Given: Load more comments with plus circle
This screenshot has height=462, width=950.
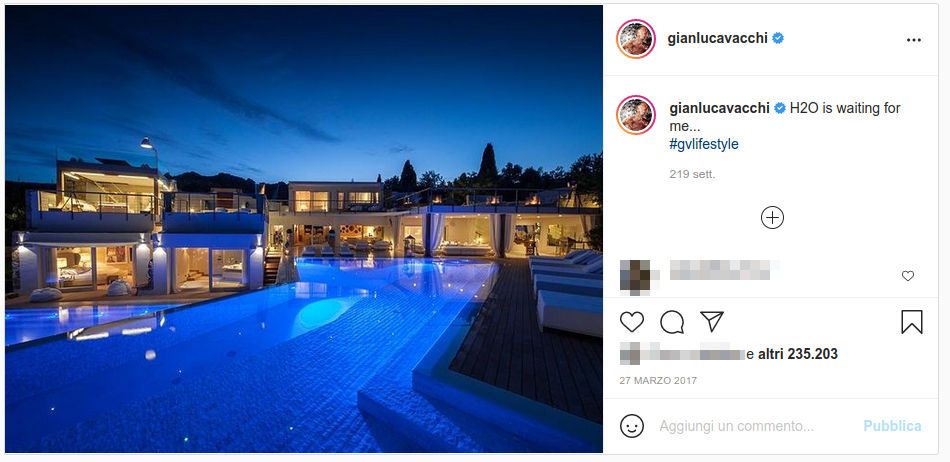Looking at the screenshot, I should point(772,217).
